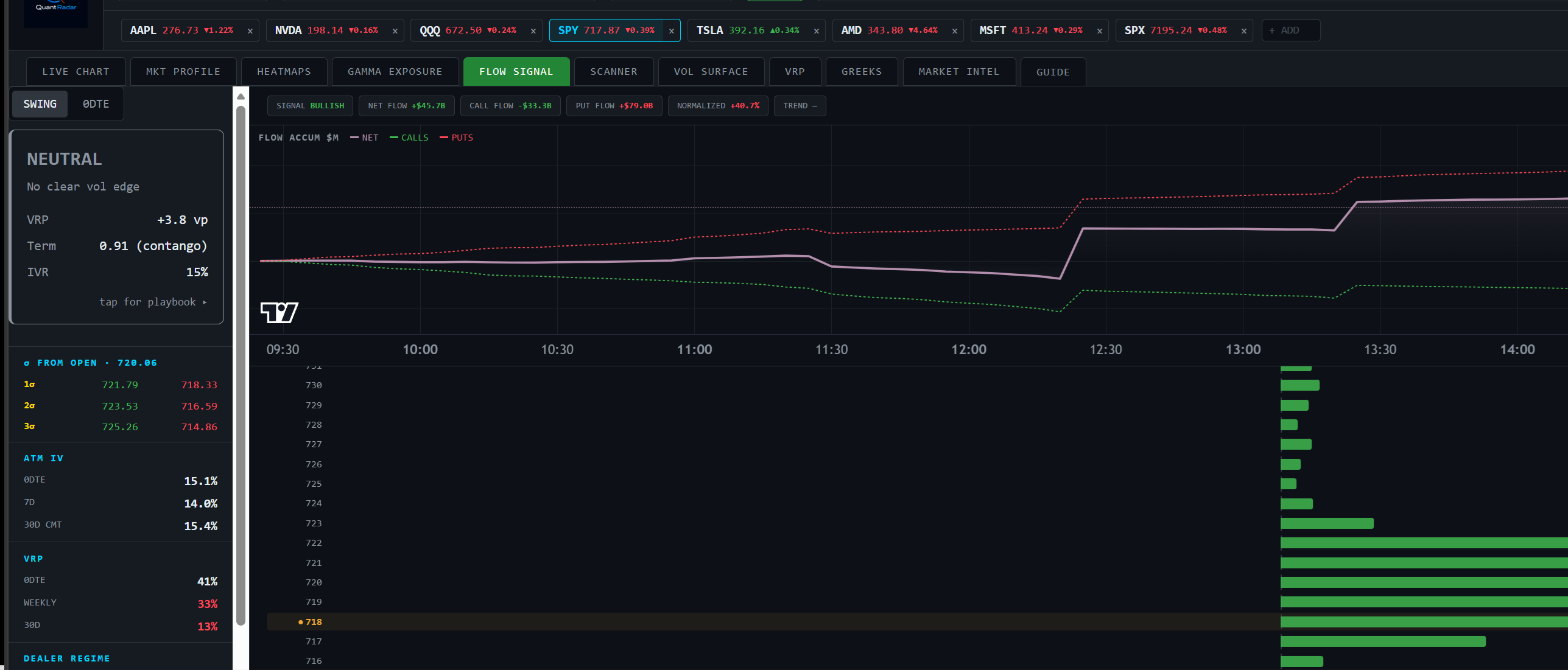Close the QQQ ticker chip

pyautogui.click(x=533, y=31)
